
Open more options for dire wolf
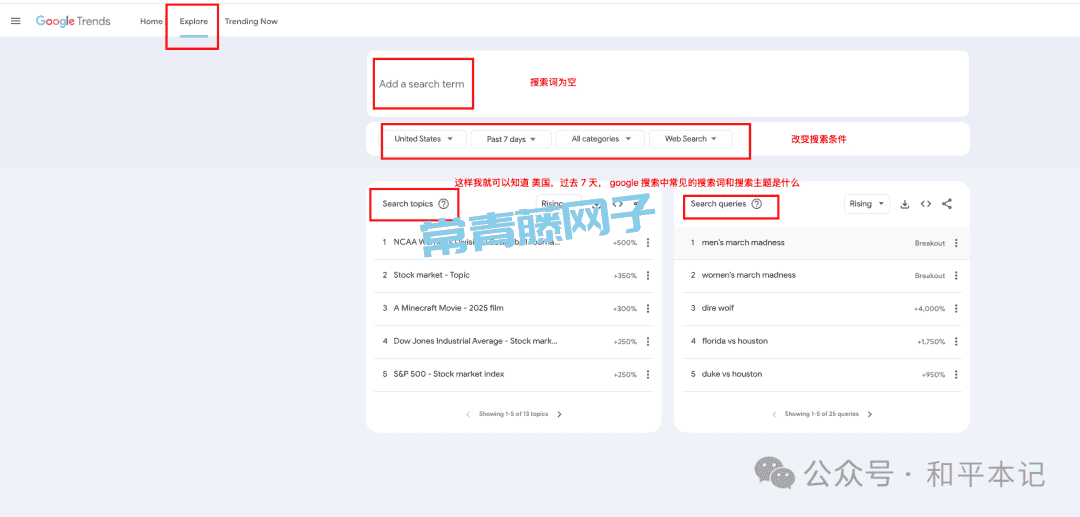[x=956, y=308]
